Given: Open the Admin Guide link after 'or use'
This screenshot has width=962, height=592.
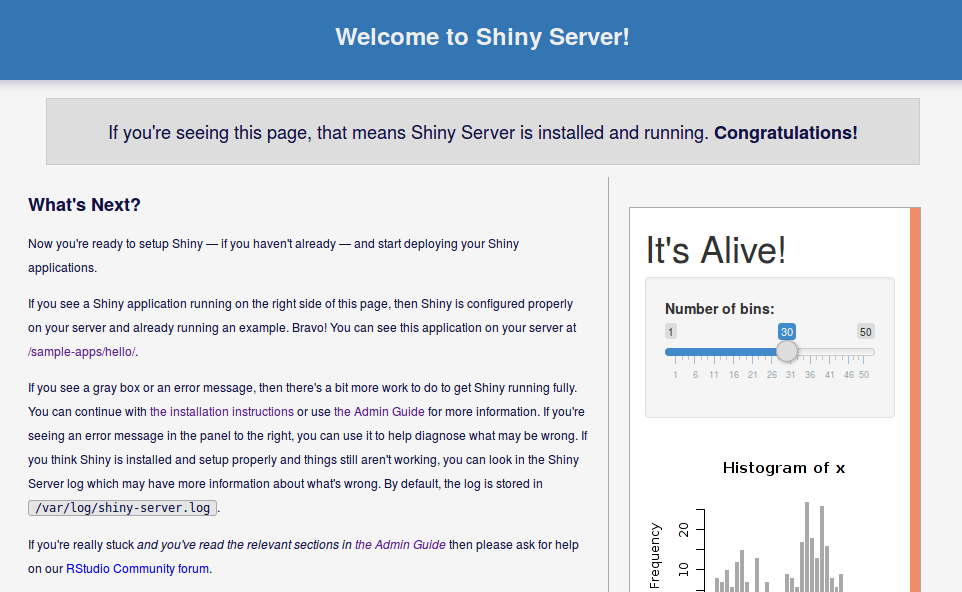Looking at the screenshot, I should click(379, 412).
